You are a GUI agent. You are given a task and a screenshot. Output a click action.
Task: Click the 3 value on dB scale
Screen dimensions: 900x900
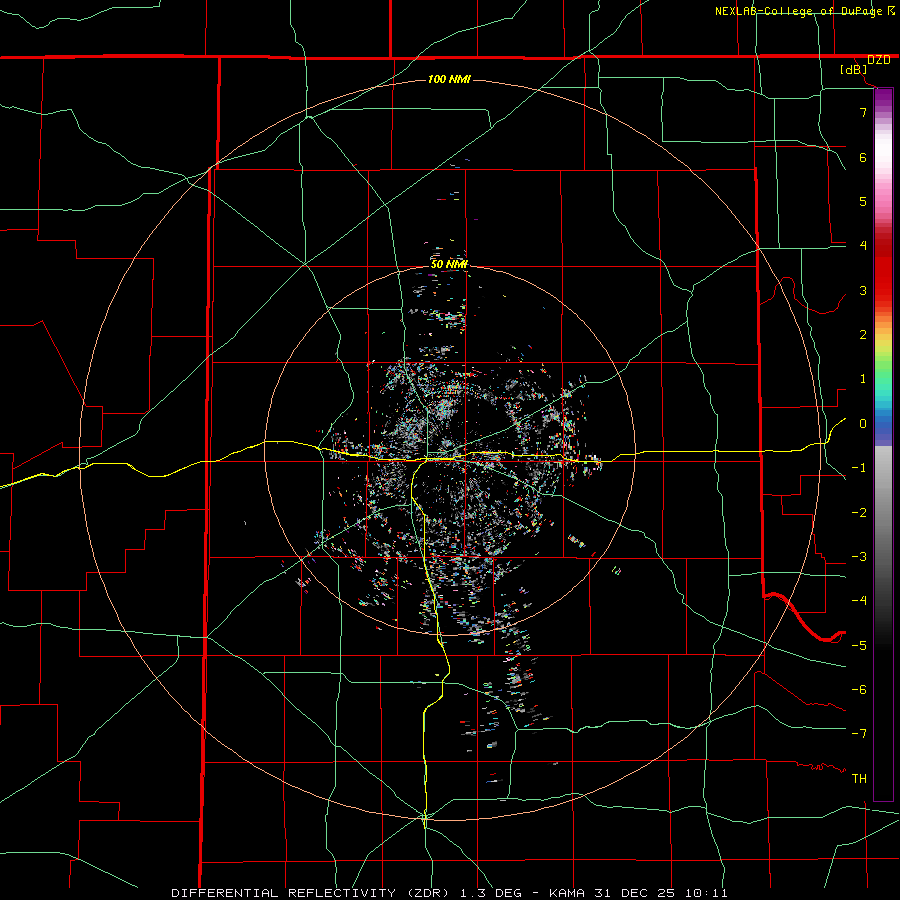click(863, 290)
